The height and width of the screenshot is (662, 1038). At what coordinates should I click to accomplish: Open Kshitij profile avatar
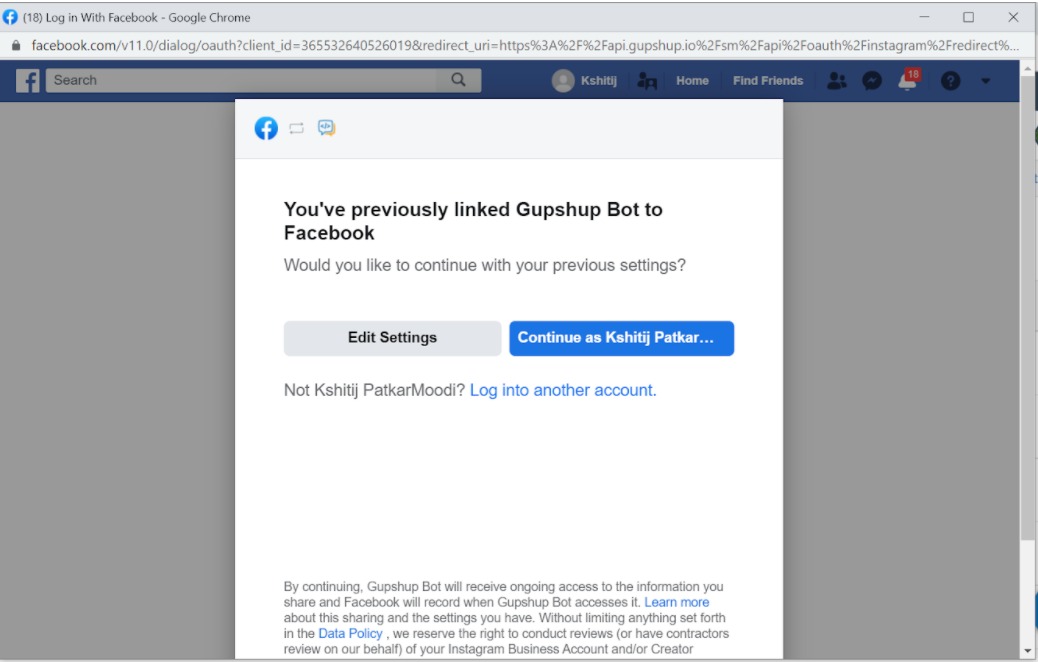[563, 81]
